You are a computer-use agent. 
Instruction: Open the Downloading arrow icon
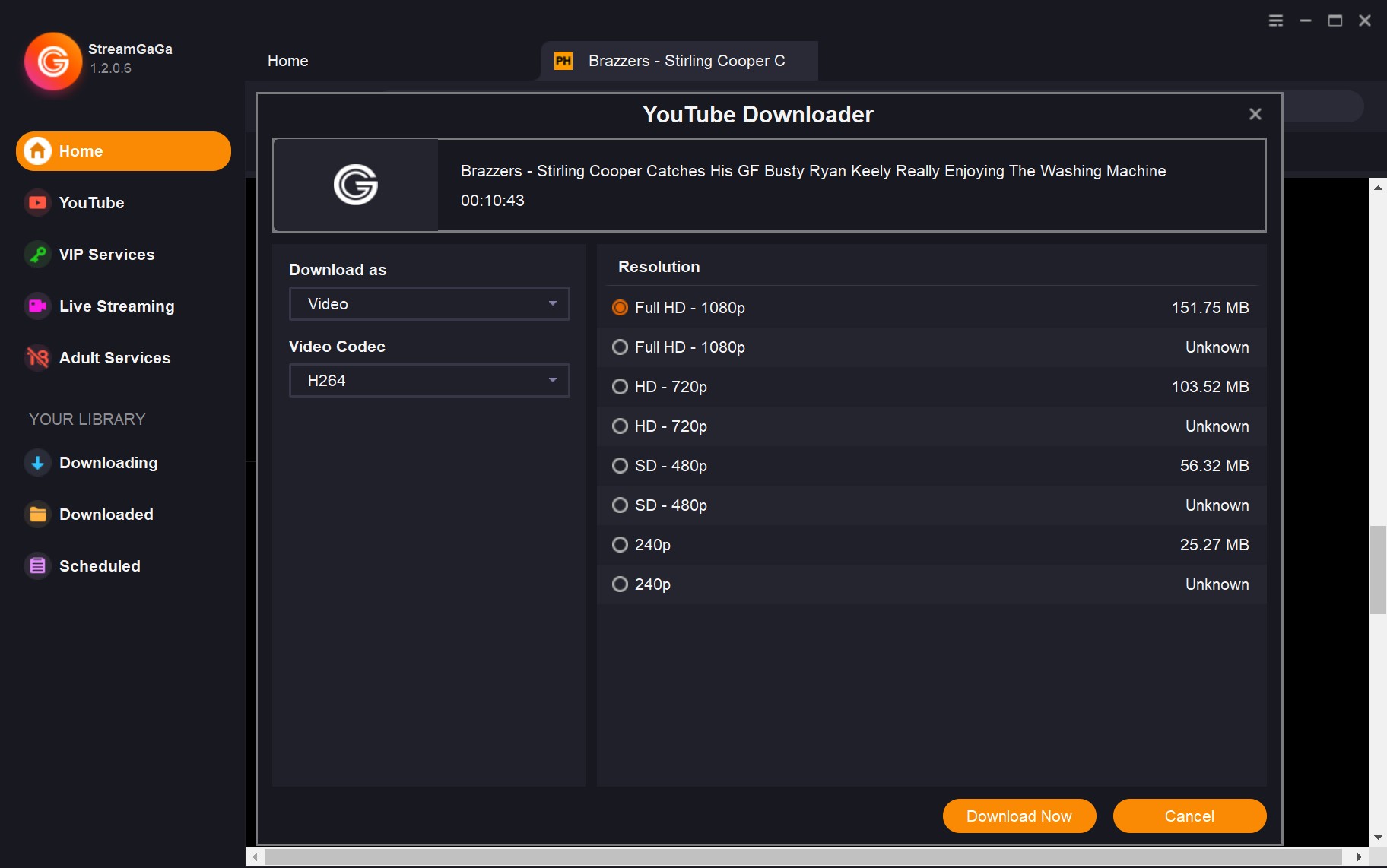pyautogui.click(x=37, y=463)
